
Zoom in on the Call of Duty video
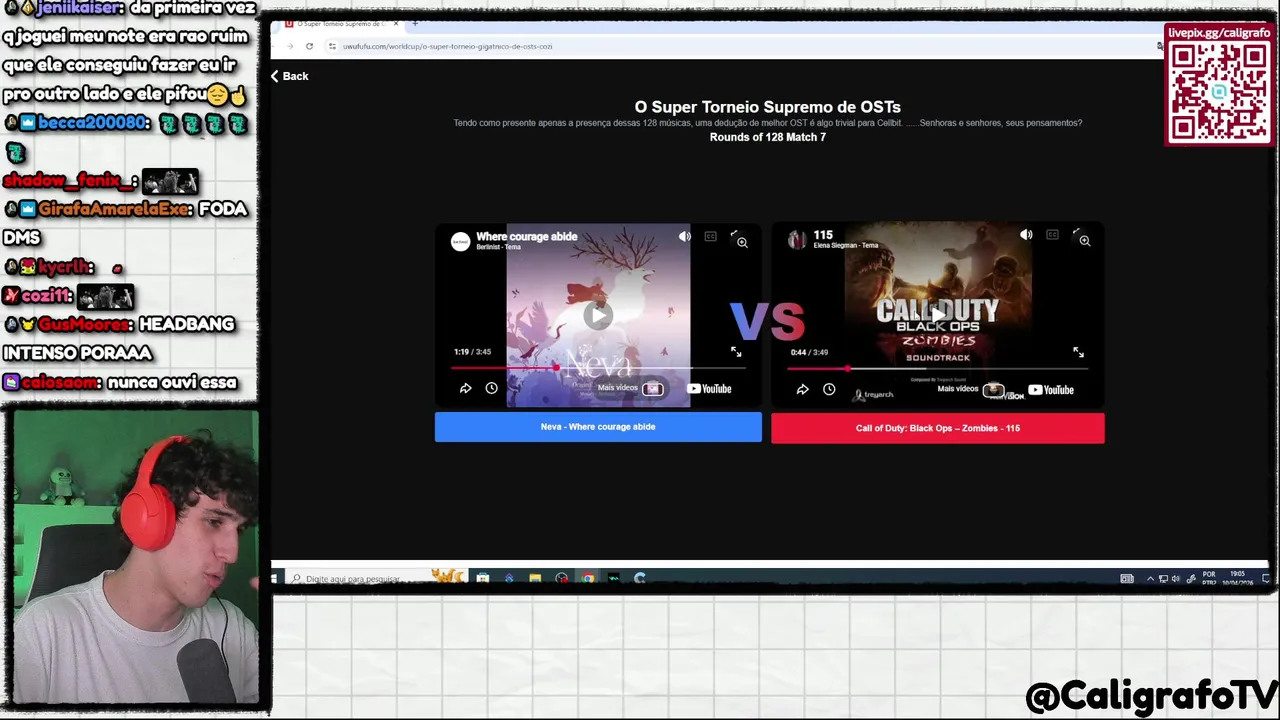click(1083, 239)
